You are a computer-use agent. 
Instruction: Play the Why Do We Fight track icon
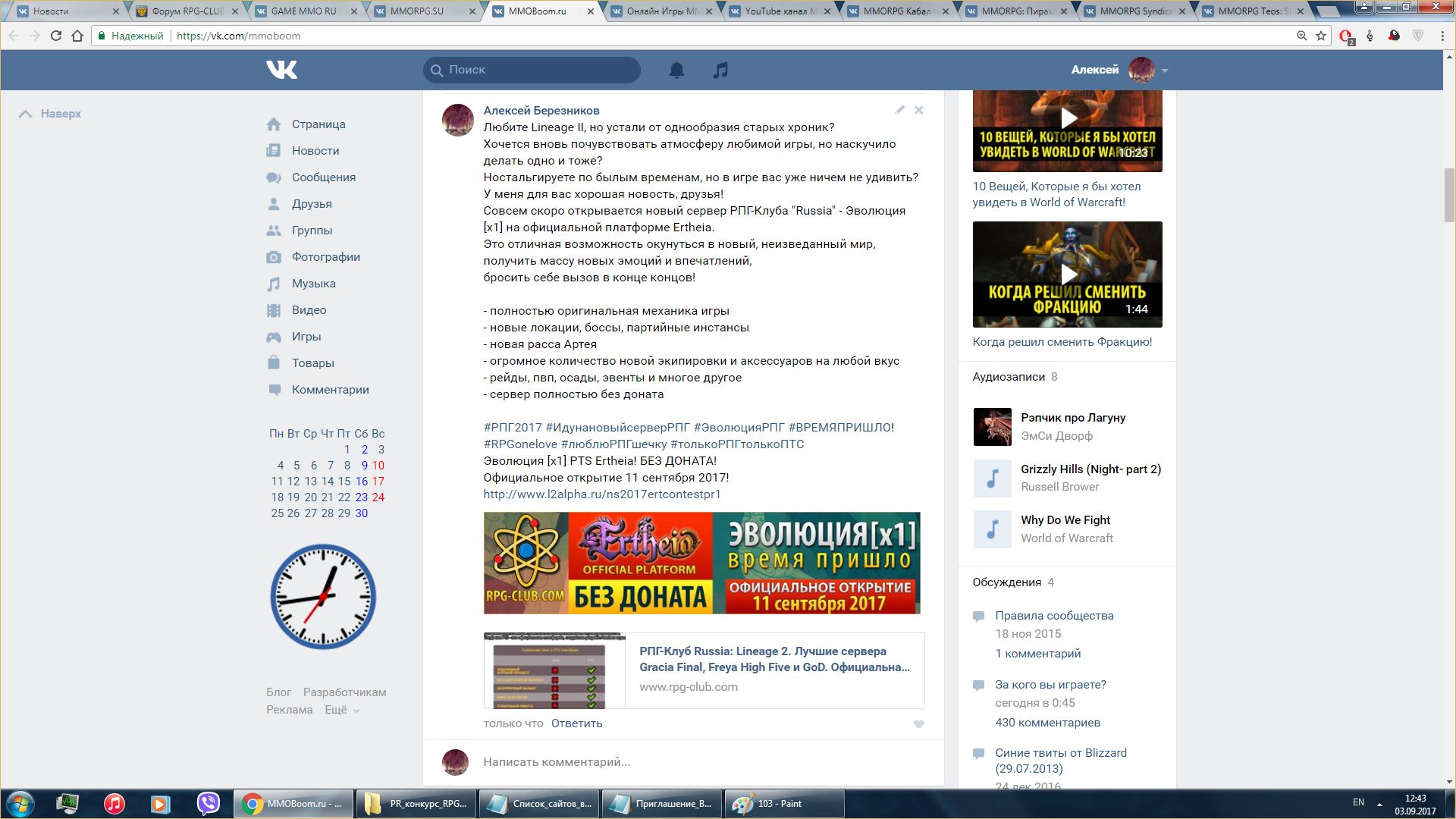click(x=992, y=529)
